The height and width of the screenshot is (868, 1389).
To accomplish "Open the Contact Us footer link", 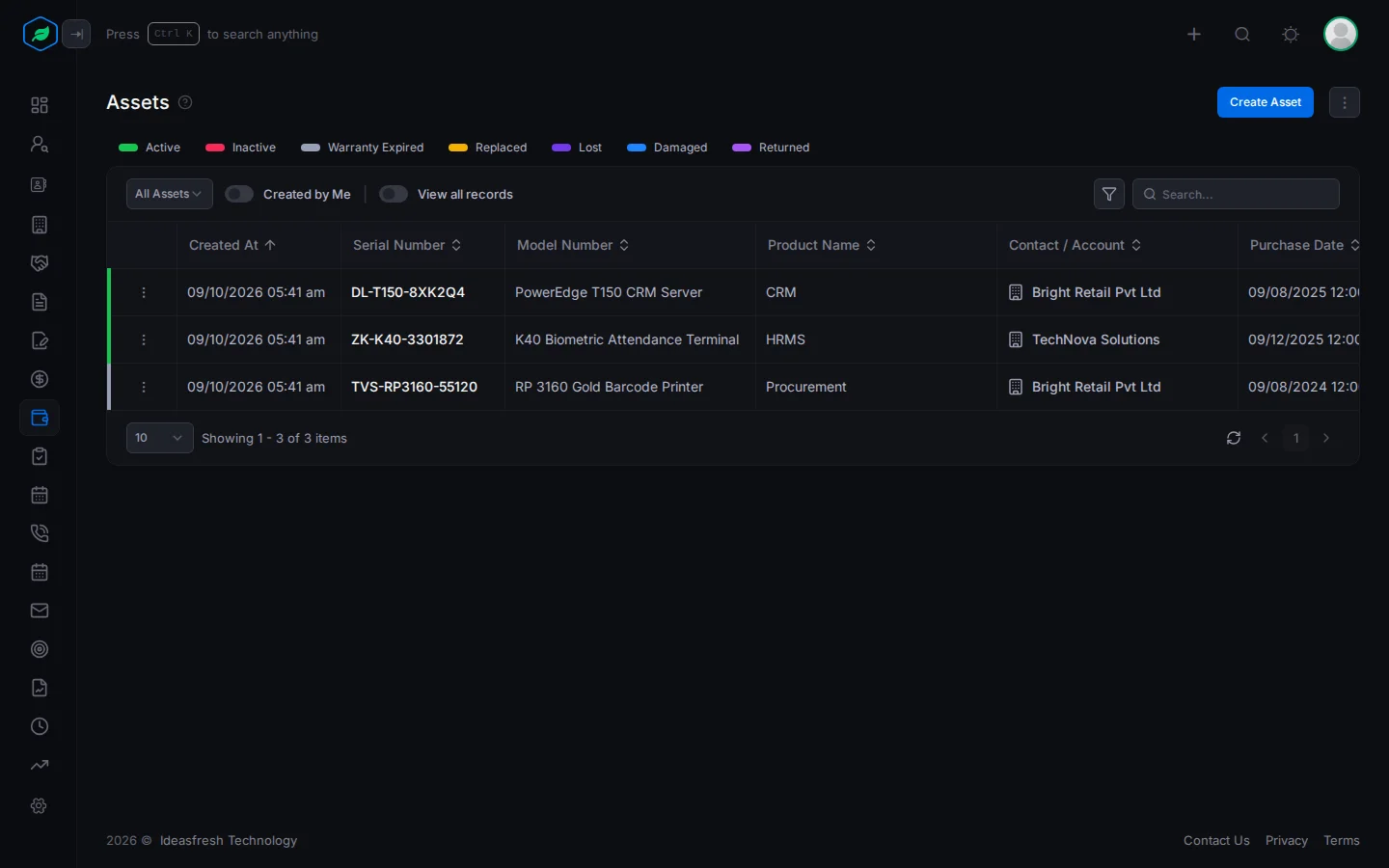I will point(1216,841).
